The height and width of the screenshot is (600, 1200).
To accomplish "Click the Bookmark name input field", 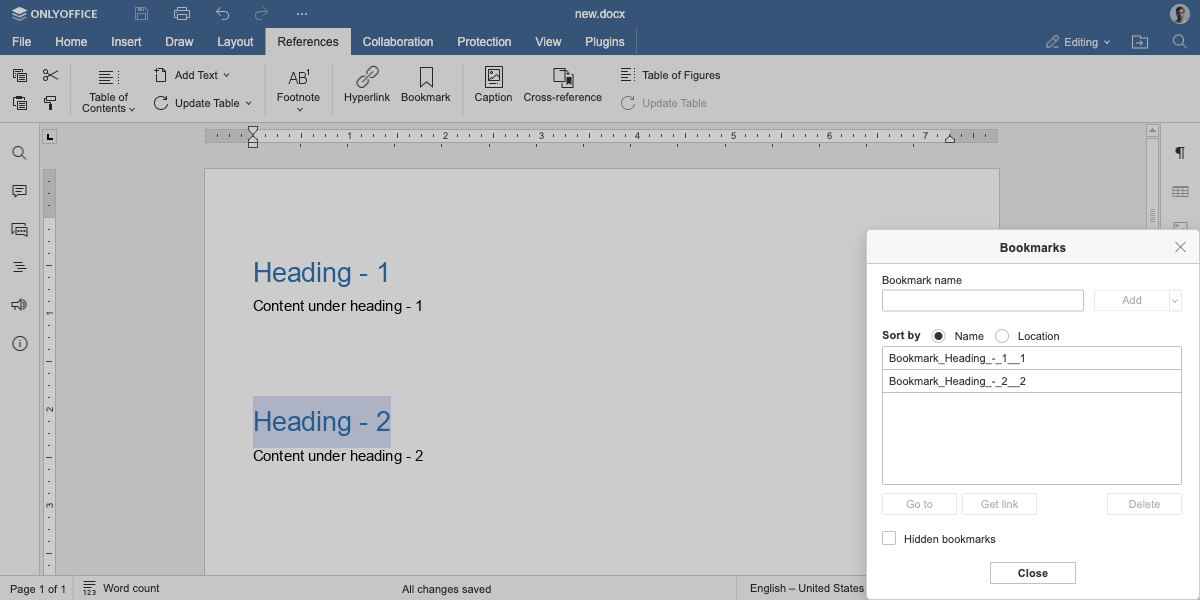I will click(983, 300).
